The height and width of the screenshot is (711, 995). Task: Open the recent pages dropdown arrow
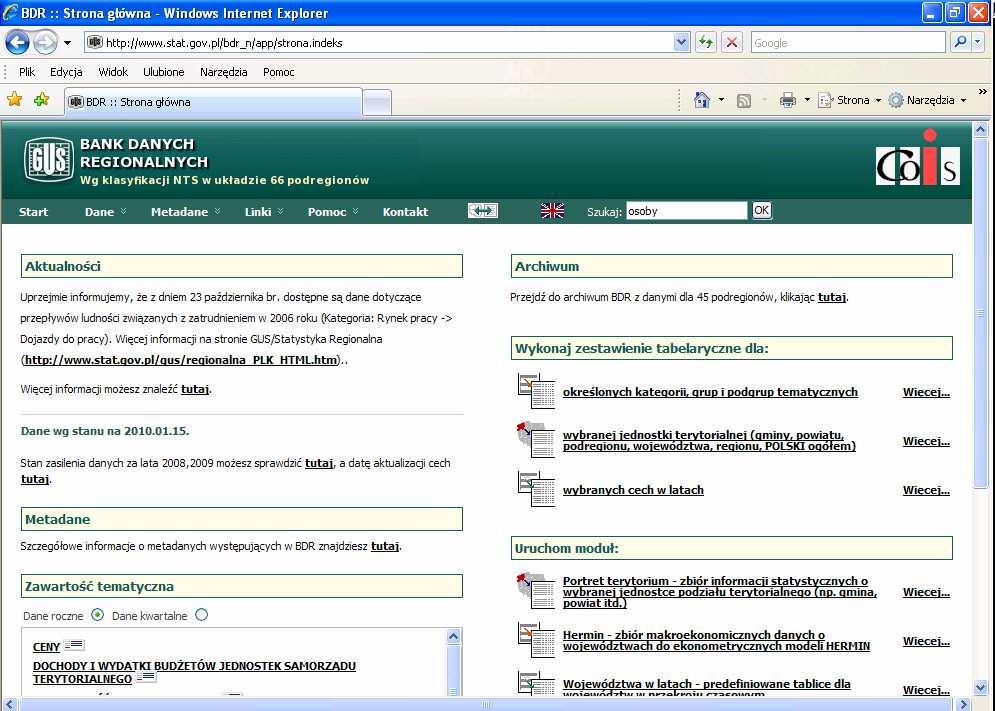67,43
